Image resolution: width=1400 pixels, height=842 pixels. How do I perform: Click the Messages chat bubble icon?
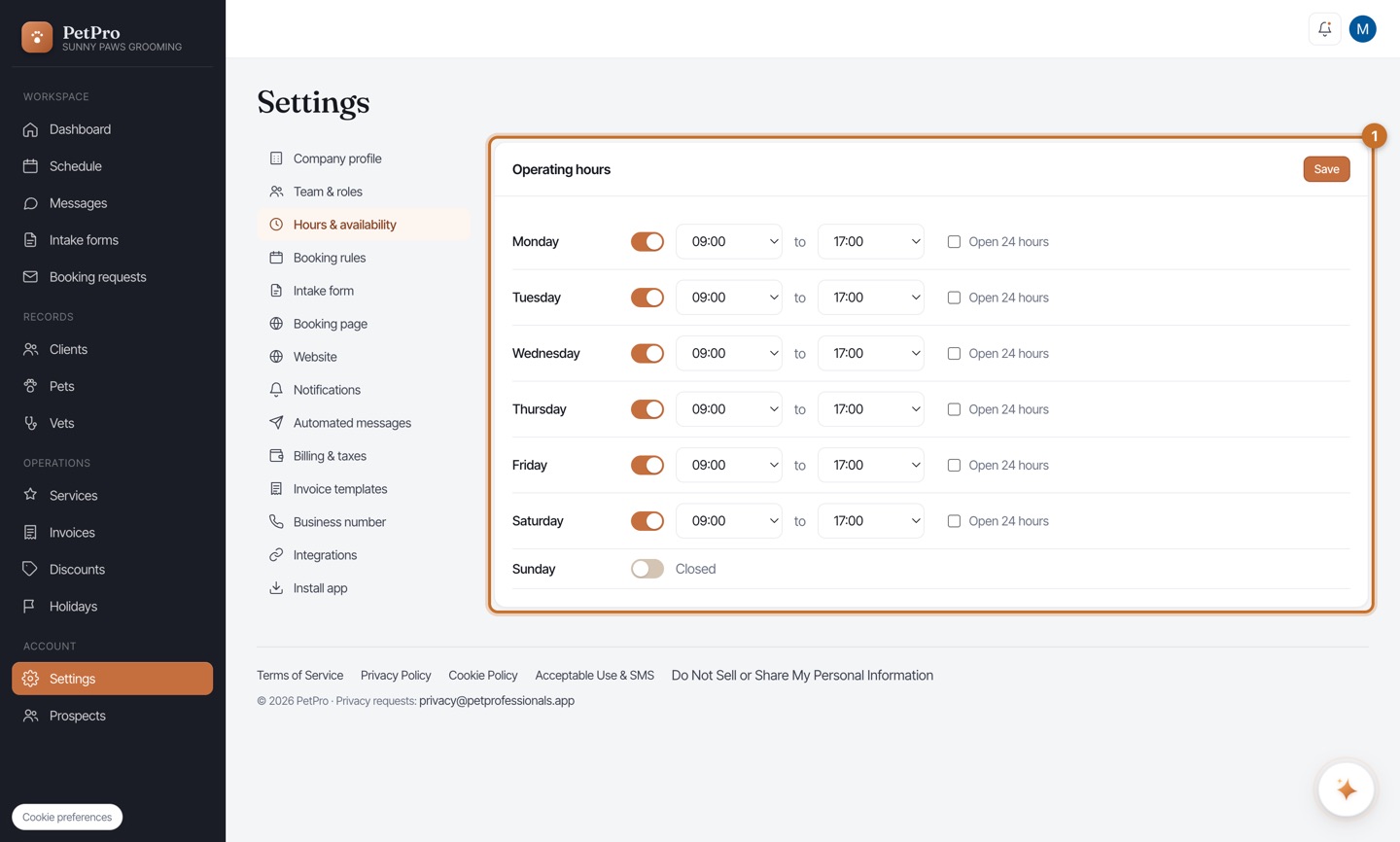[x=31, y=203]
